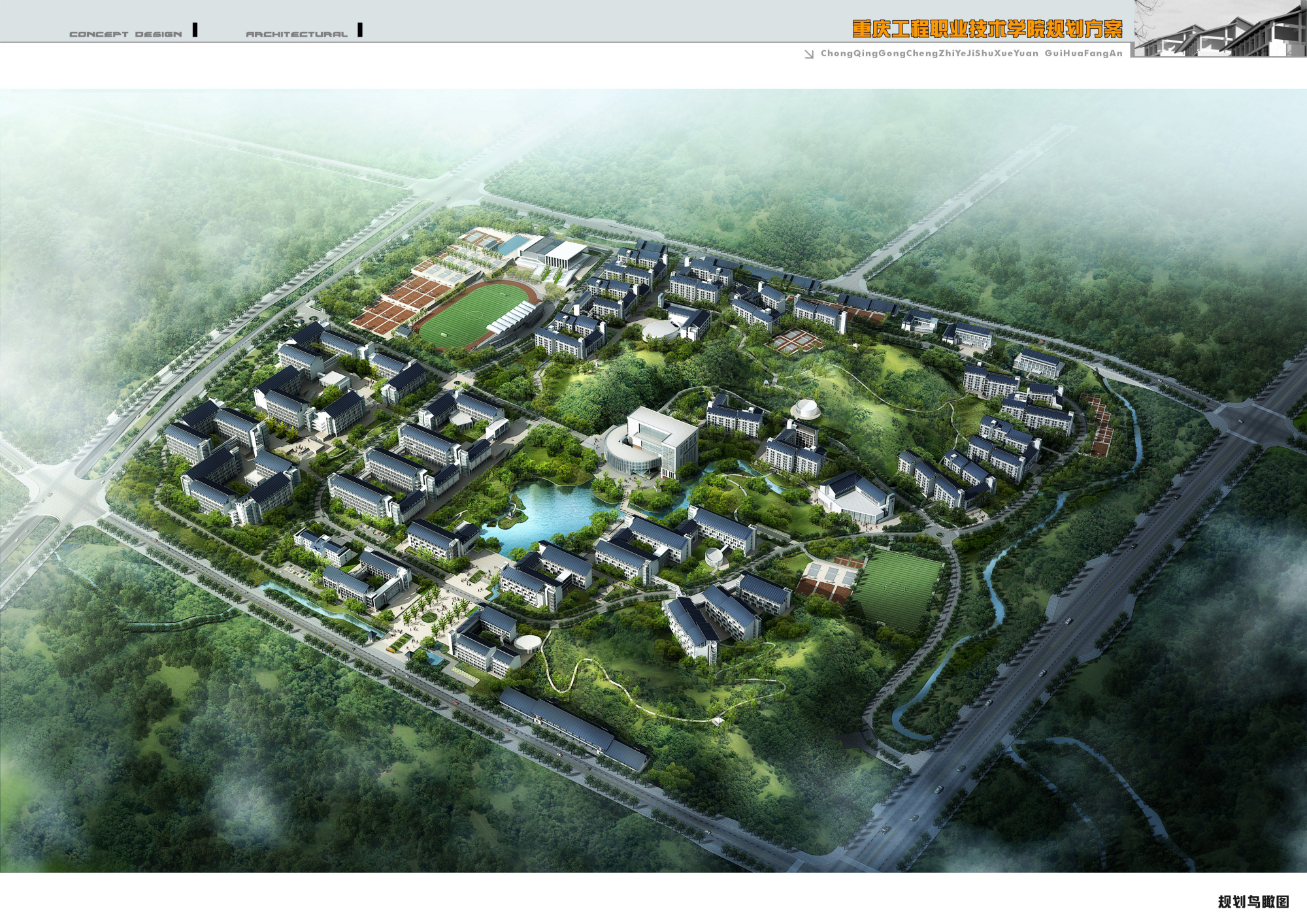Click the pinyin subtitle 'ChongQingGongChengZhiYeJiShuXueYuan GuiHuaFangAn'
The image size is (1307, 924).
point(972,53)
